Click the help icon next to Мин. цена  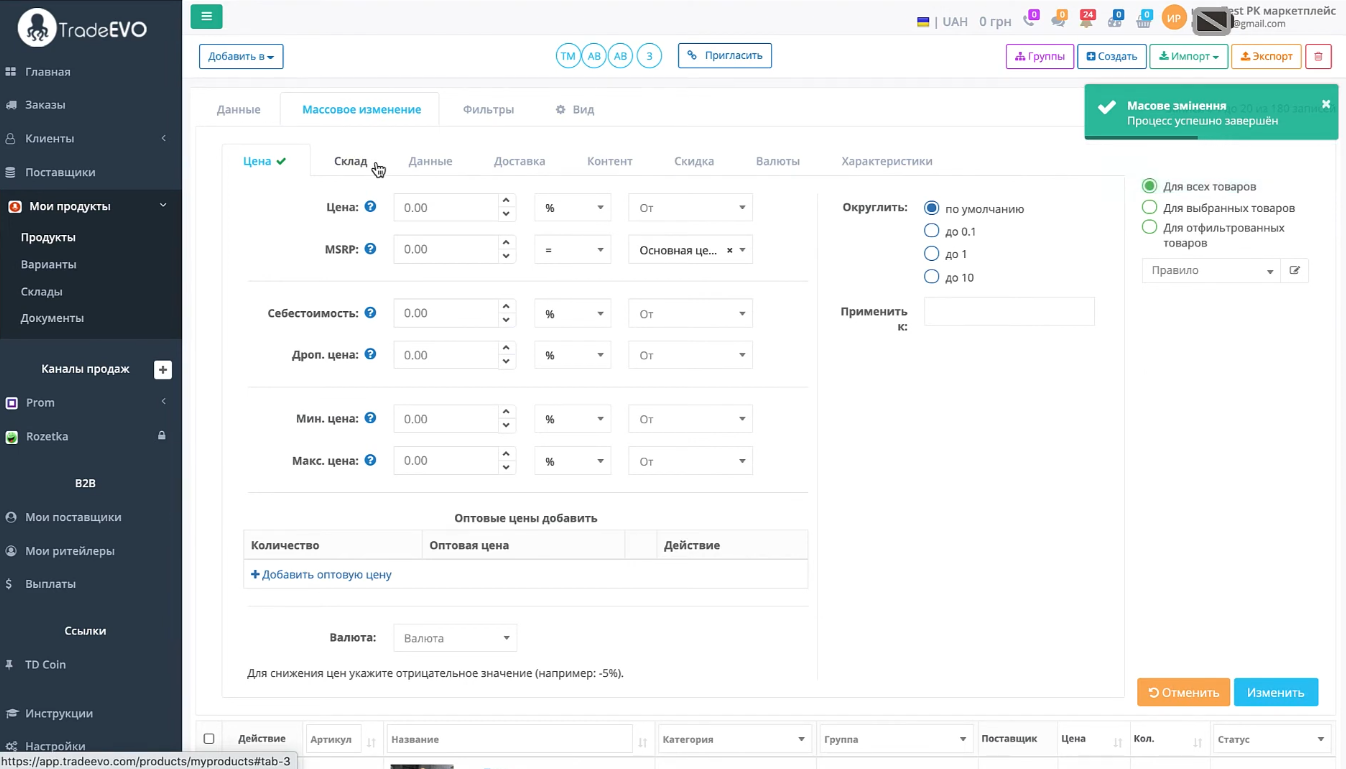[x=370, y=419]
